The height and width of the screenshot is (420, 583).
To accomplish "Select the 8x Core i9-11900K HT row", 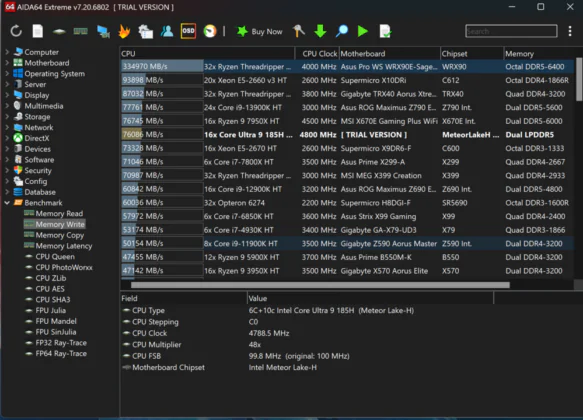I will point(347,244).
